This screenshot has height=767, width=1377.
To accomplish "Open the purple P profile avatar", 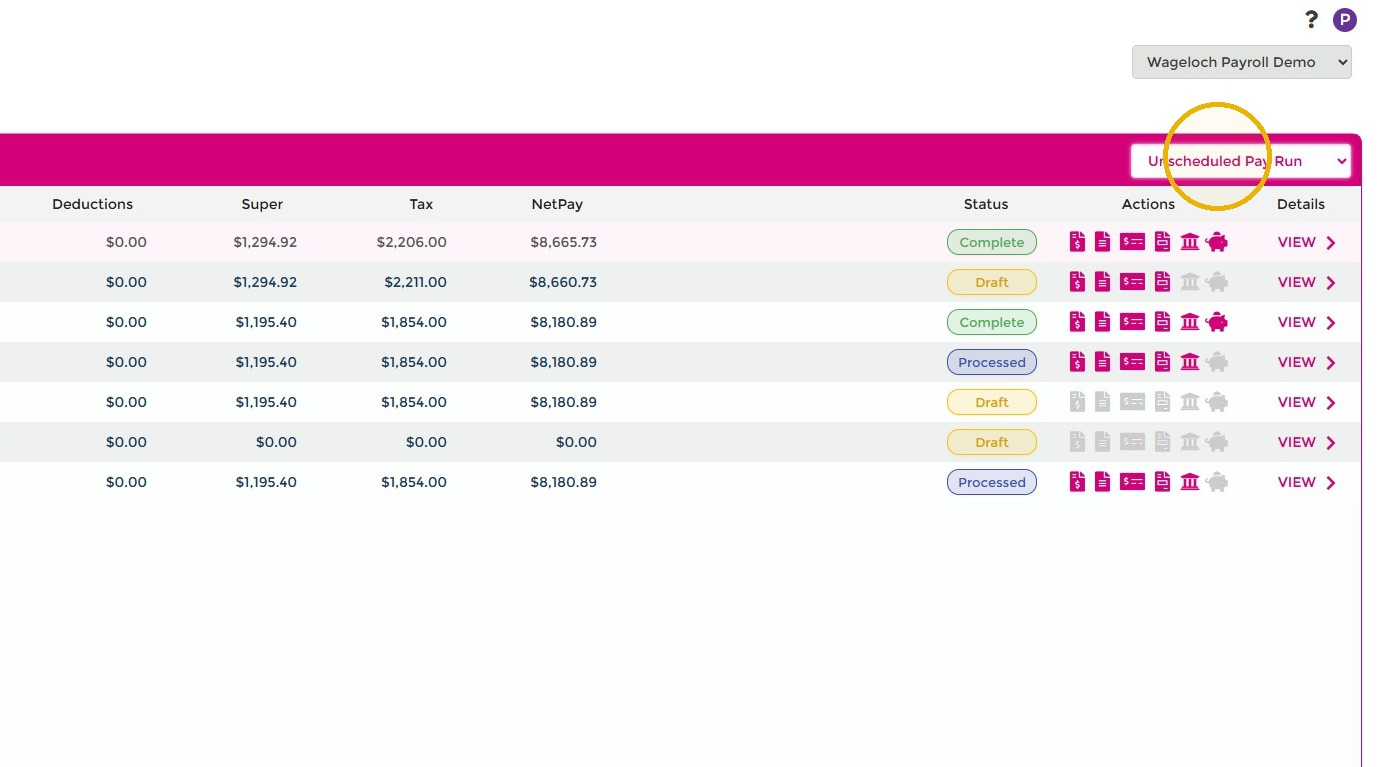I will tap(1345, 19).
